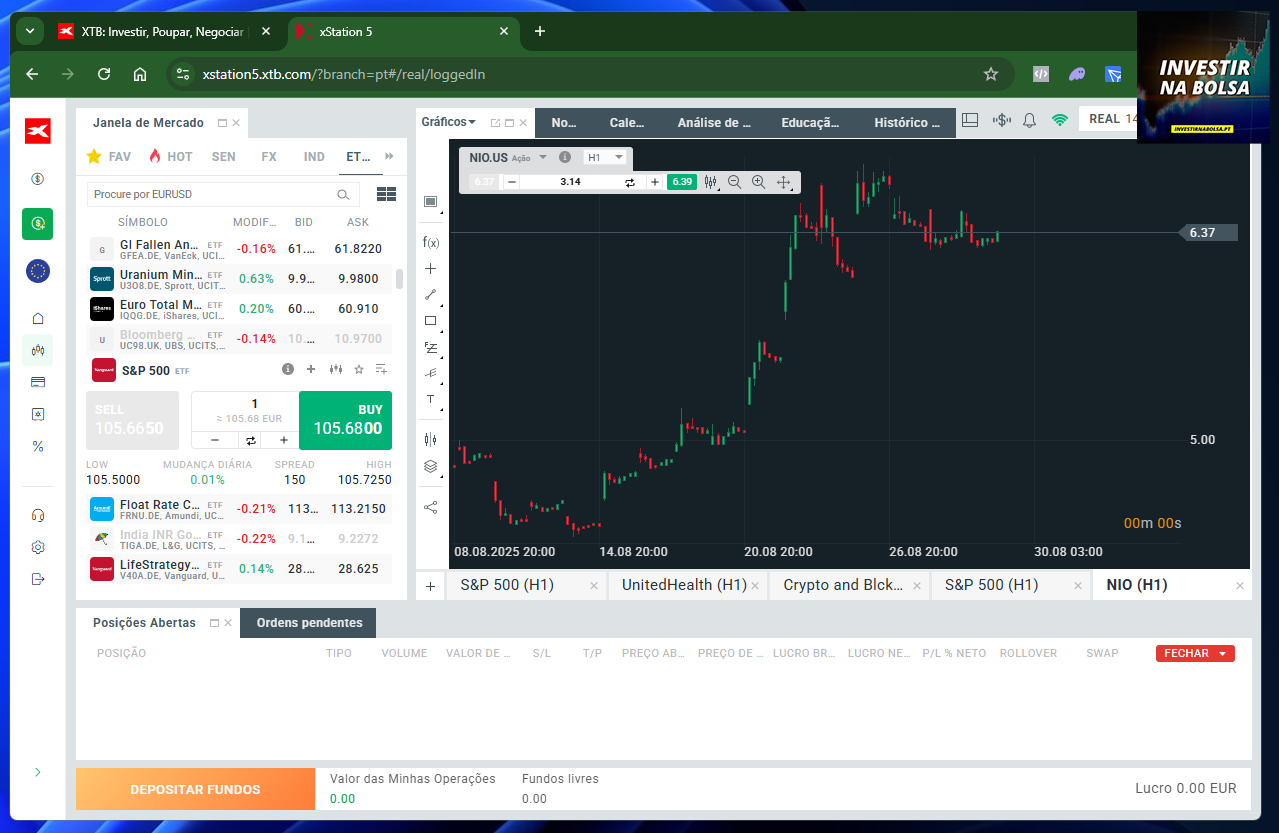This screenshot has height=833, width=1279.
Task: Toggle volume/value mode in S&P 500 order box
Action: tap(252, 440)
